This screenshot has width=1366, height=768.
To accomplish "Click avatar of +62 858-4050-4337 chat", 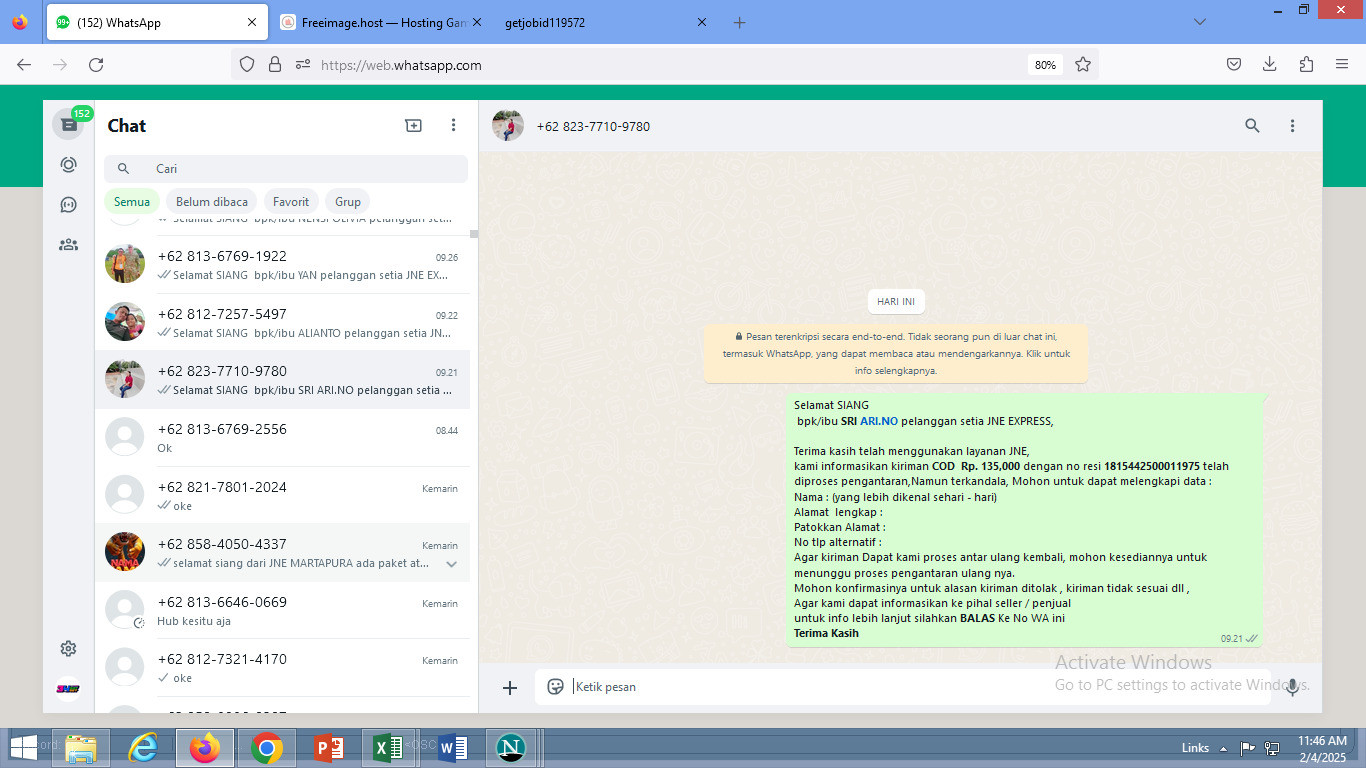I will [125, 552].
